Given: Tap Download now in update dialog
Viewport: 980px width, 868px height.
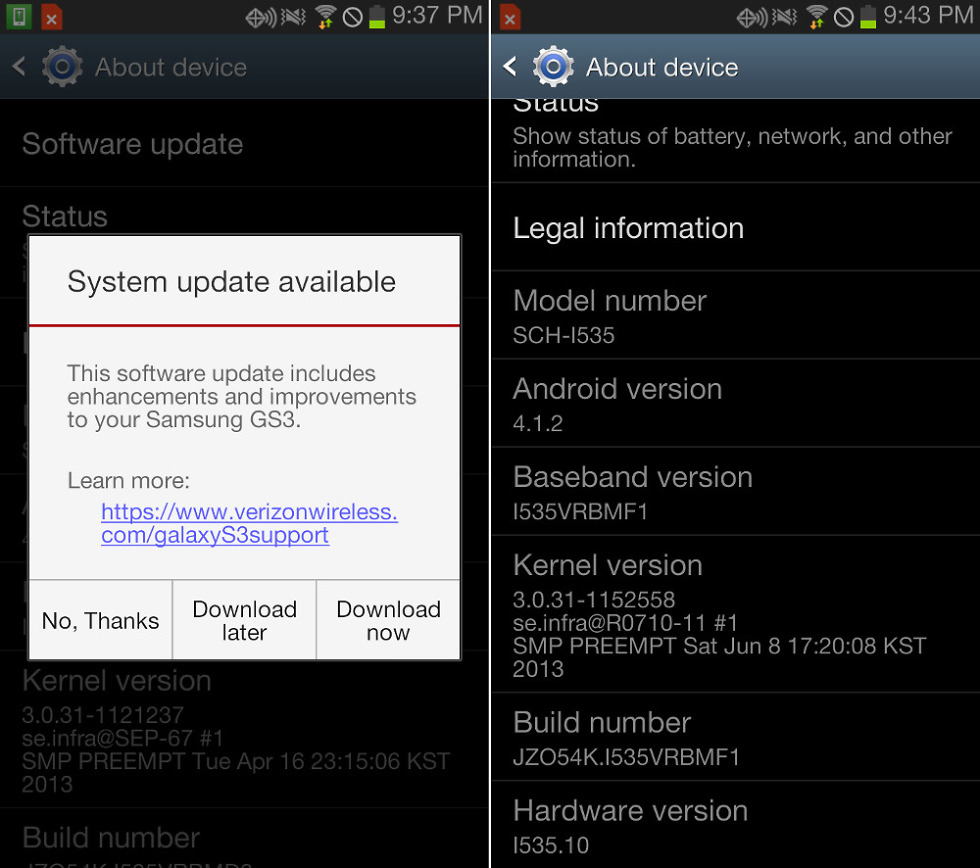Looking at the screenshot, I should coord(388,620).
